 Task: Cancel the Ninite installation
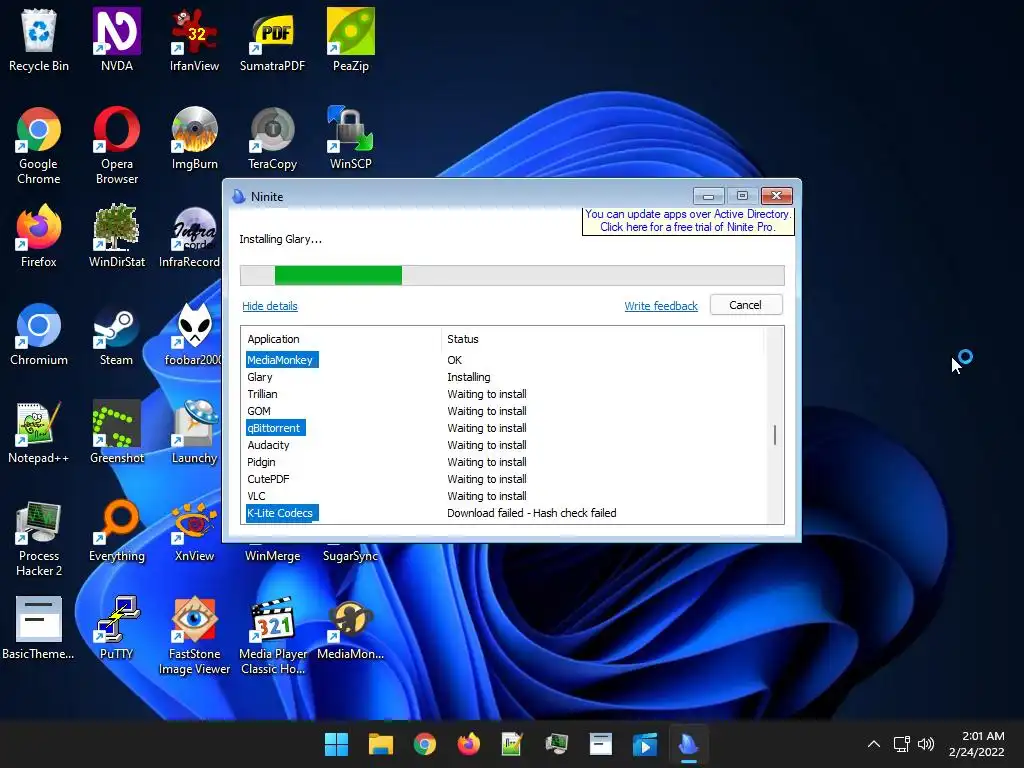pos(746,305)
